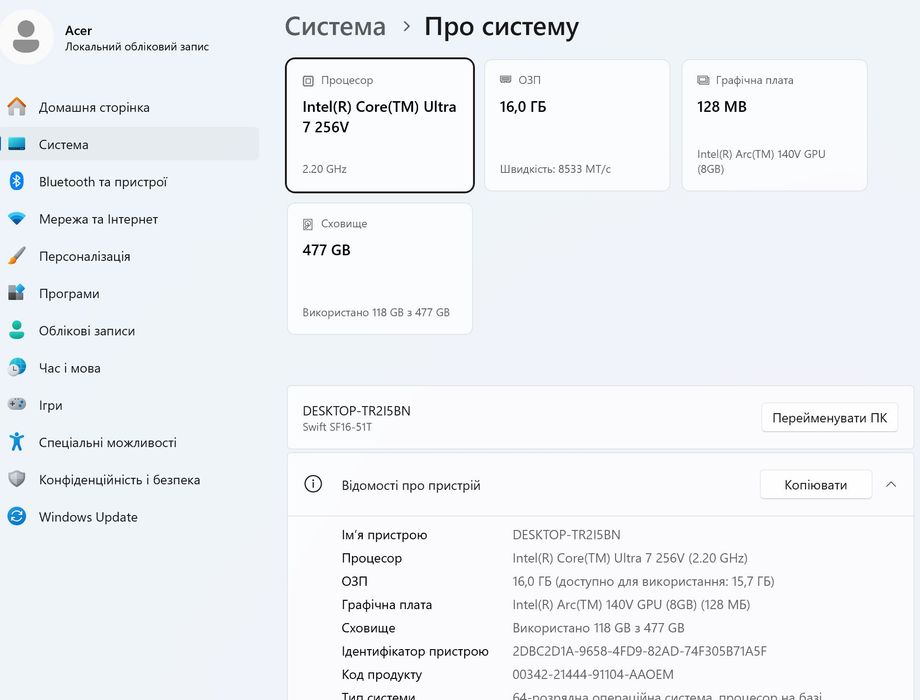Click the Home page house icon
920x700 pixels.
click(x=16, y=107)
